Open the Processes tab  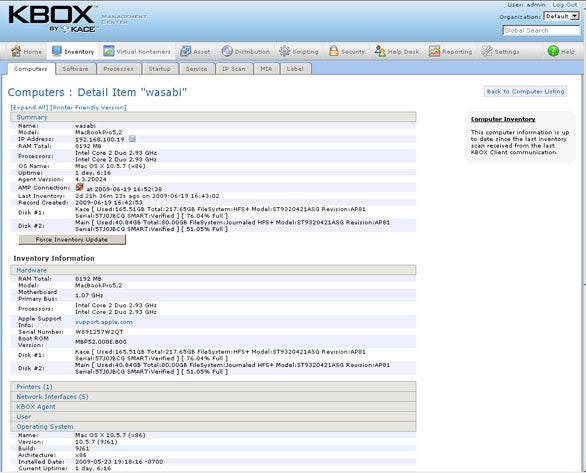click(x=118, y=69)
